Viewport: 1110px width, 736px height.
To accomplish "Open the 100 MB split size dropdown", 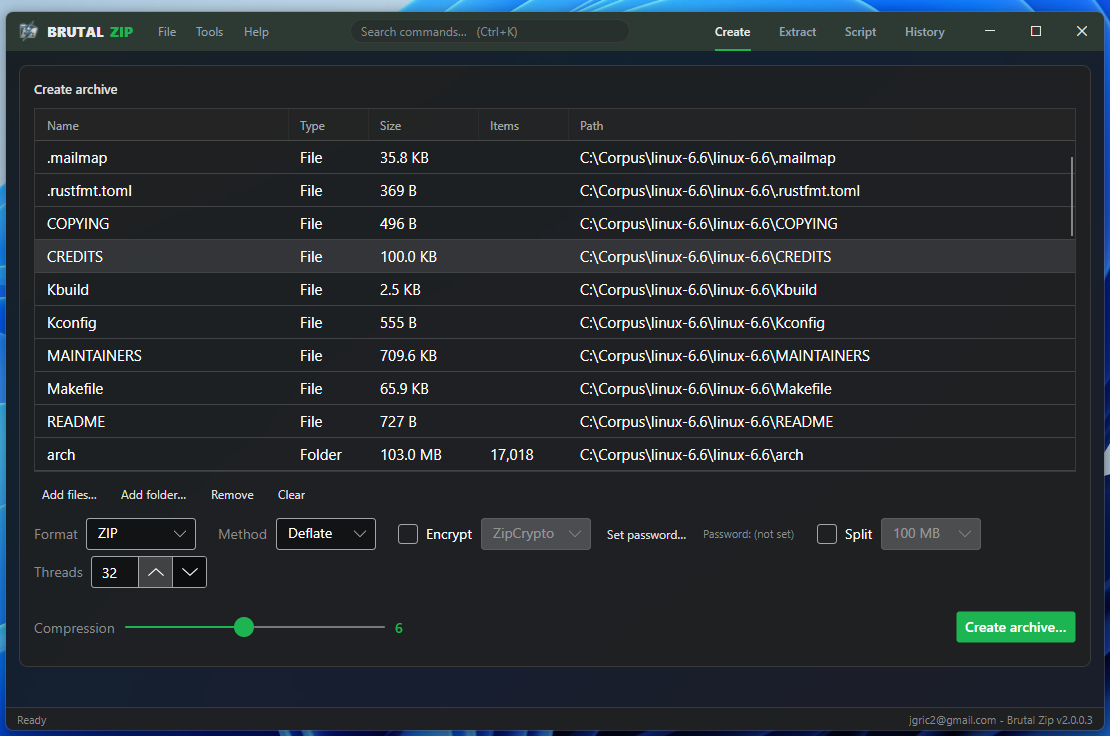I will pyautogui.click(x=931, y=534).
